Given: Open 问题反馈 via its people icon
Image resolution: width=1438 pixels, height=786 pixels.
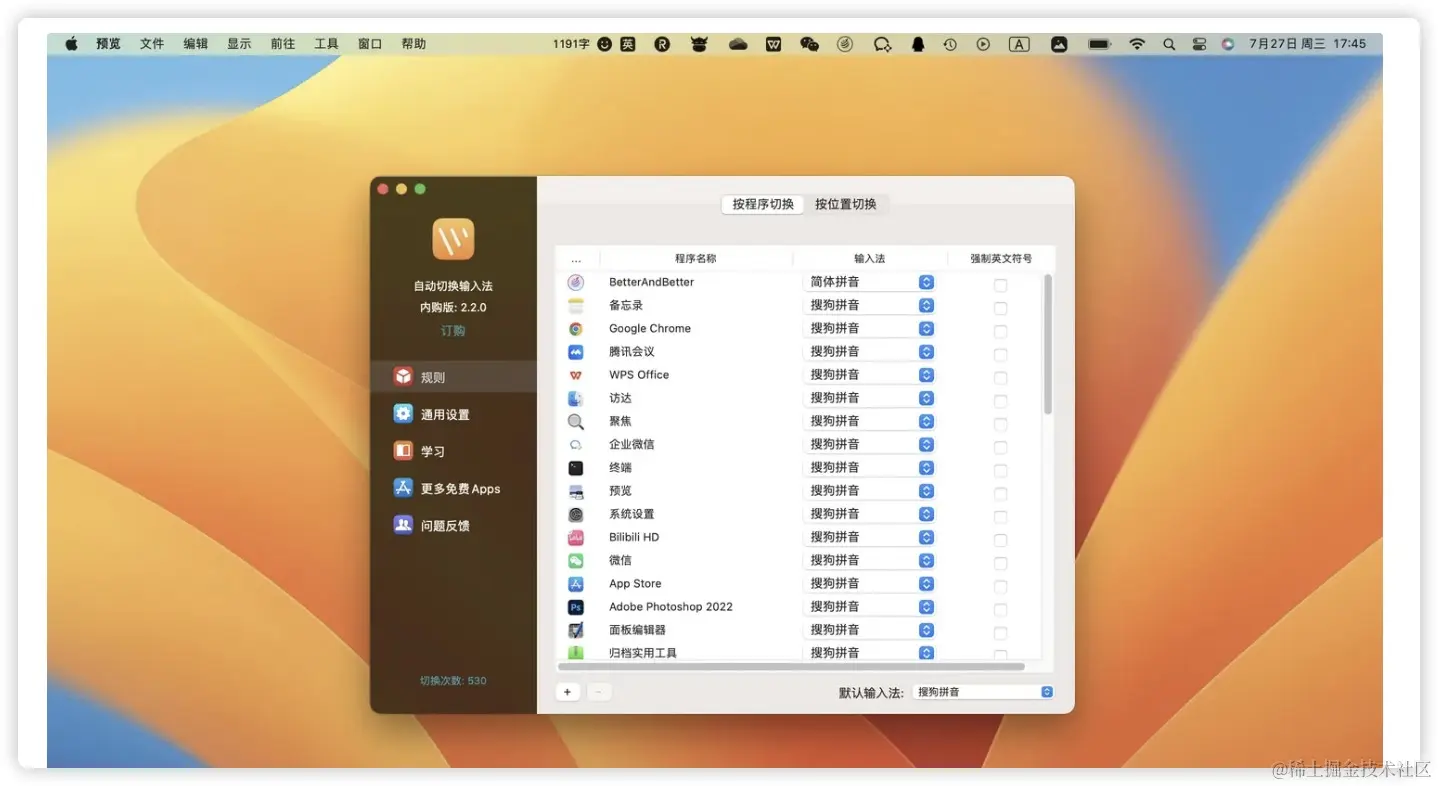Looking at the screenshot, I should pyautogui.click(x=403, y=525).
